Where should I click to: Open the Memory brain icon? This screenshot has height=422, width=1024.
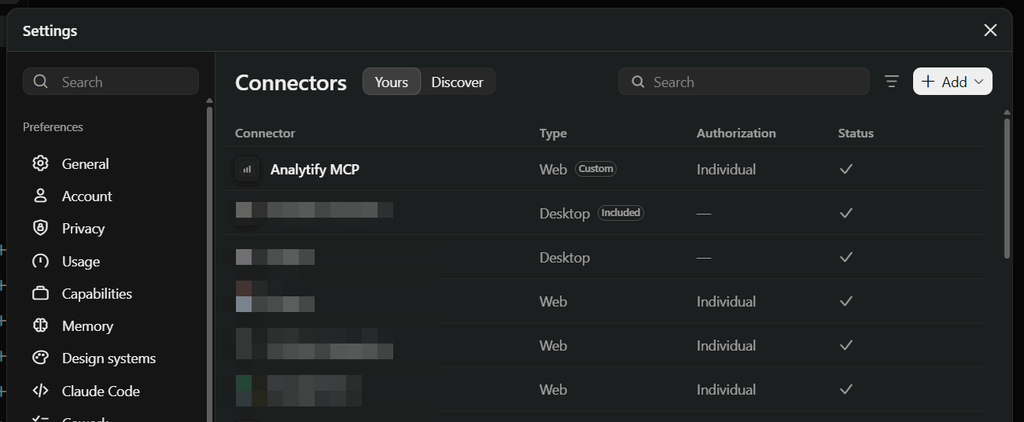point(40,325)
